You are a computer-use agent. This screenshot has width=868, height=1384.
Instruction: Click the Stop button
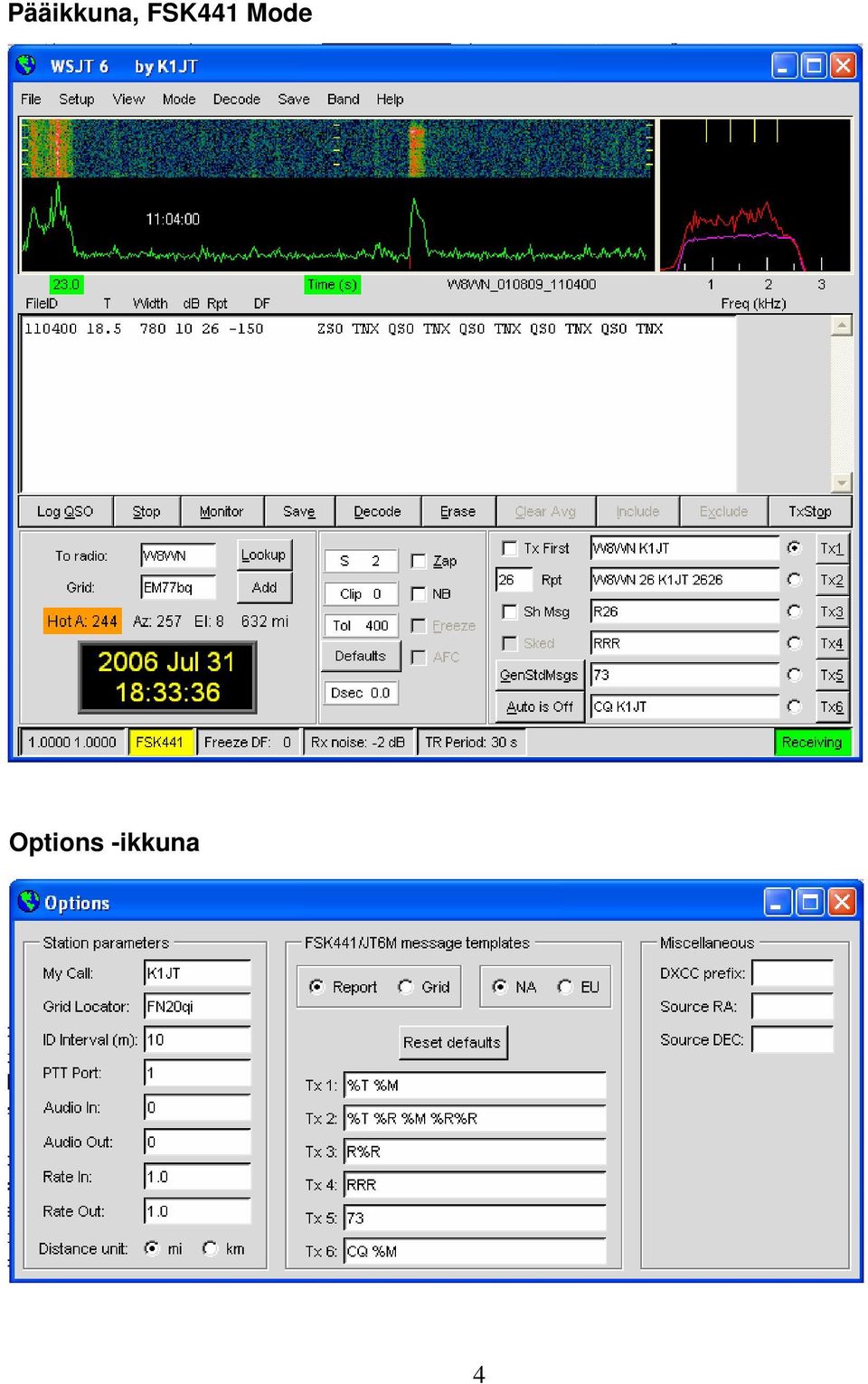coord(146,511)
